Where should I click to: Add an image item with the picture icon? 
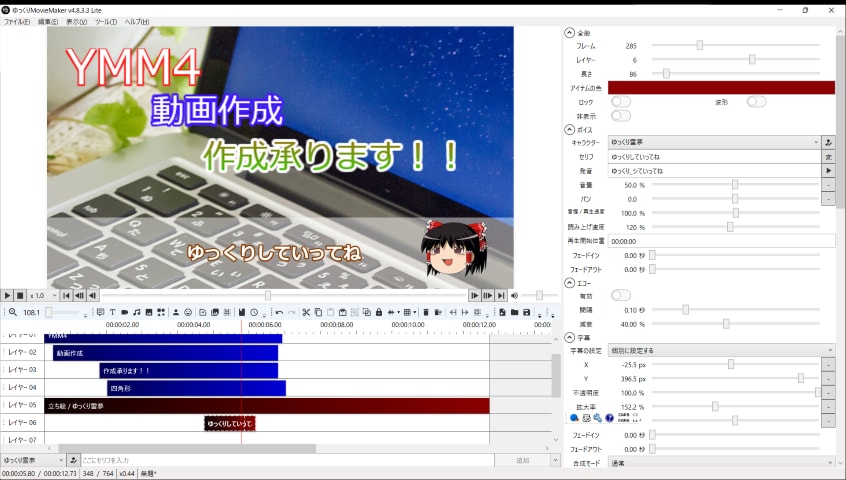coord(149,312)
